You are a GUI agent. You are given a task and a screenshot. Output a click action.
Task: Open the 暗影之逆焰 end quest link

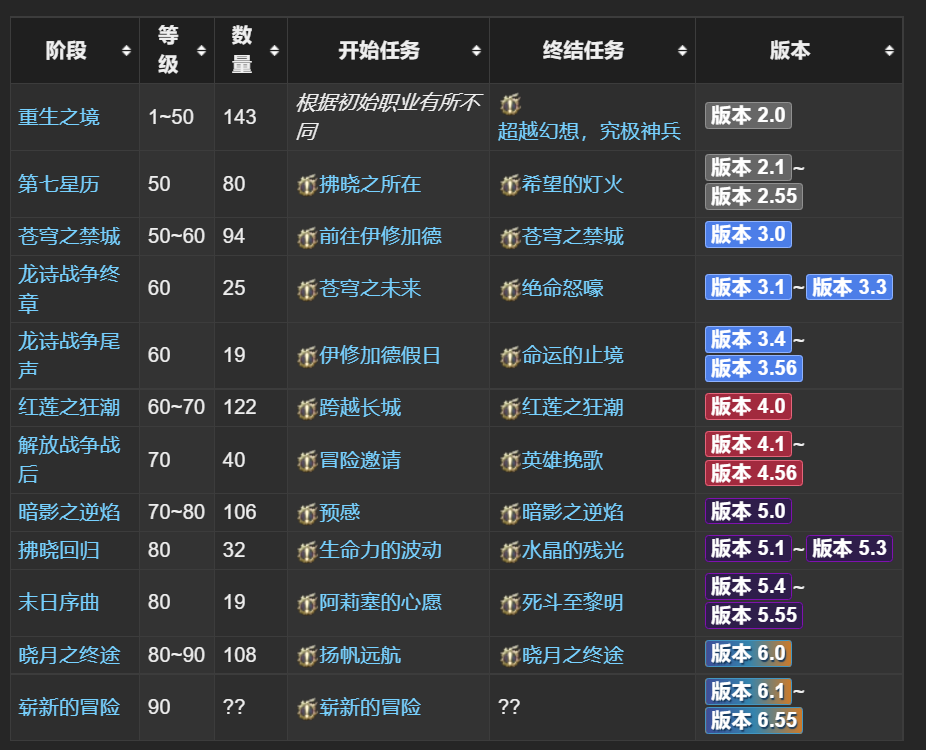[x=572, y=513]
